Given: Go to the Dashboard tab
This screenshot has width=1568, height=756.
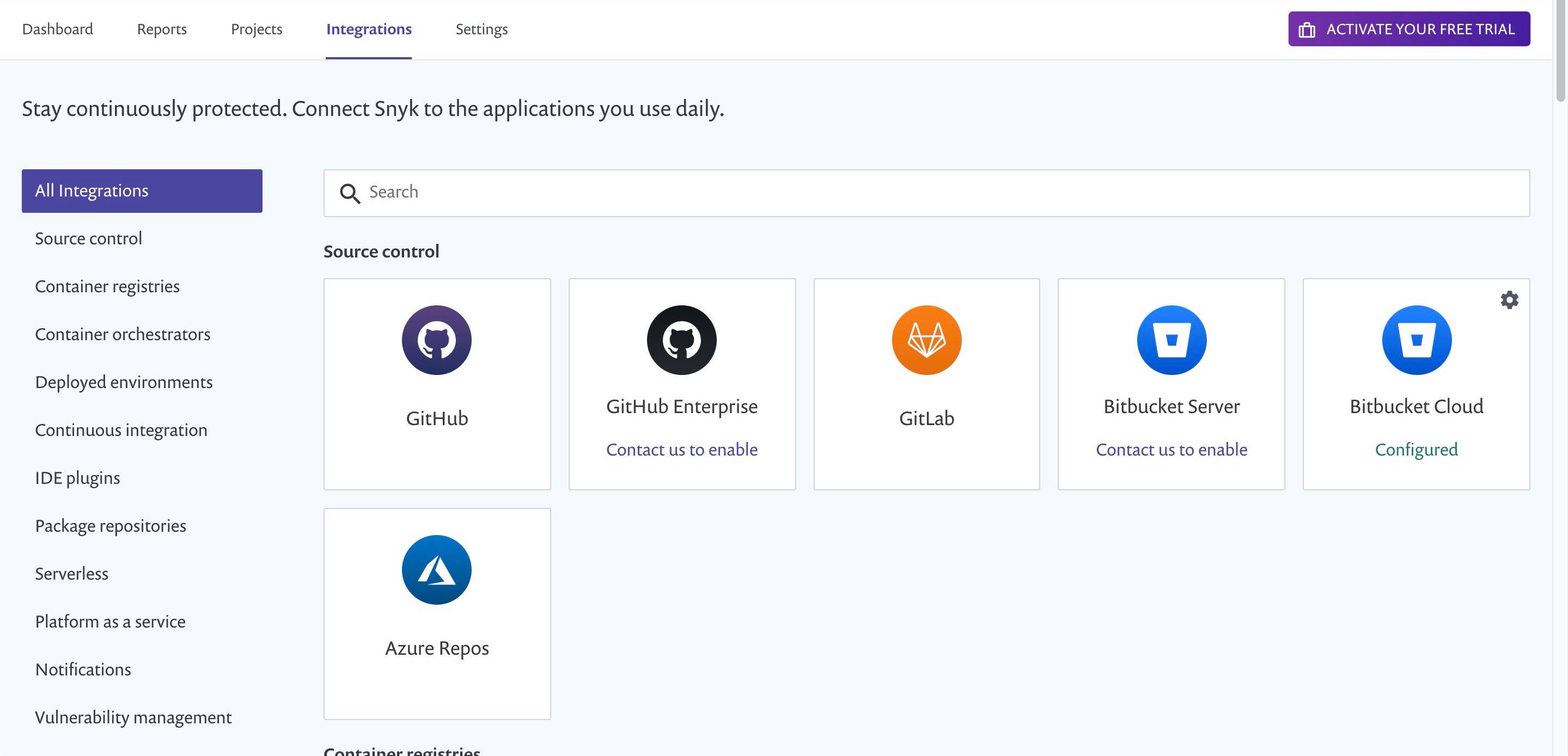Looking at the screenshot, I should click(x=57, y=29).
